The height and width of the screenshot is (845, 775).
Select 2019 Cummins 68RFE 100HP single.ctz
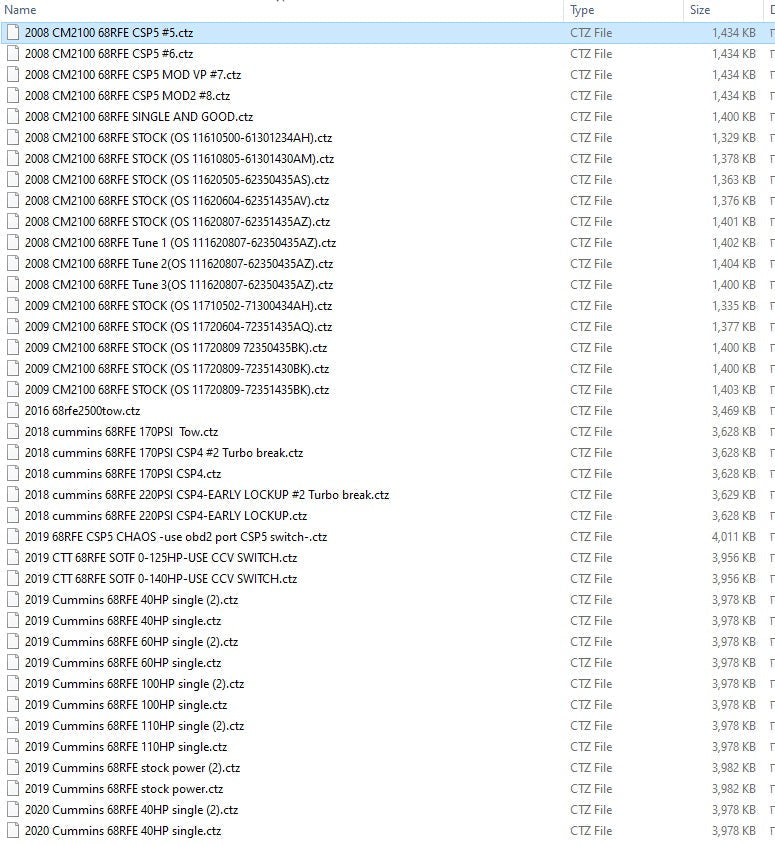click(125, 705)
